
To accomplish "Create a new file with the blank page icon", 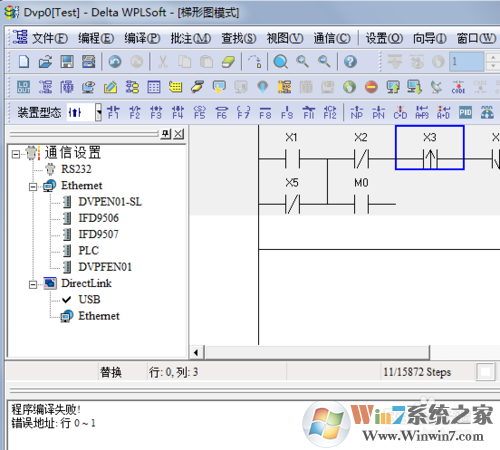I will [x=24, y=62].
